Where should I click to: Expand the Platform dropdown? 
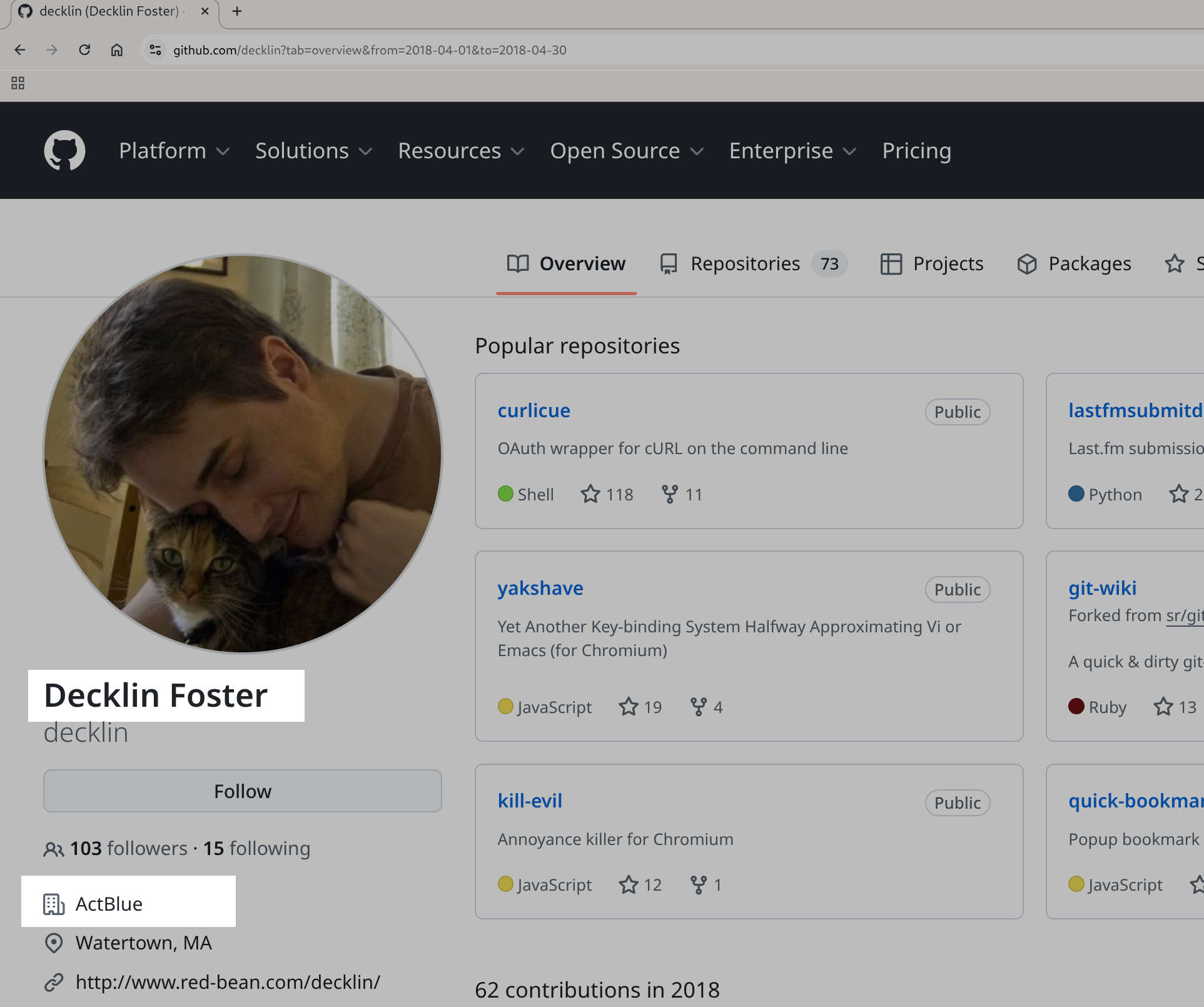pyautogui.click(x=174, y=150)
